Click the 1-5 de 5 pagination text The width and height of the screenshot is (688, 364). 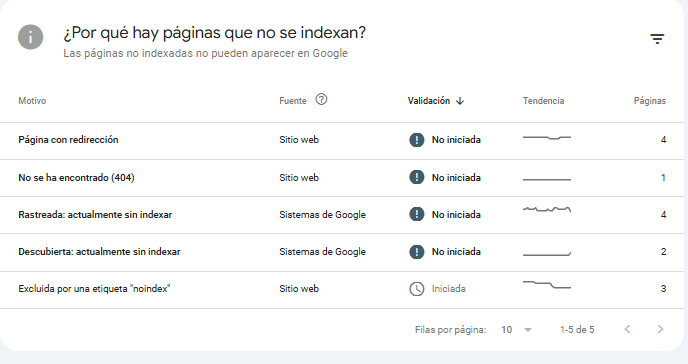(x=577, y=329)
